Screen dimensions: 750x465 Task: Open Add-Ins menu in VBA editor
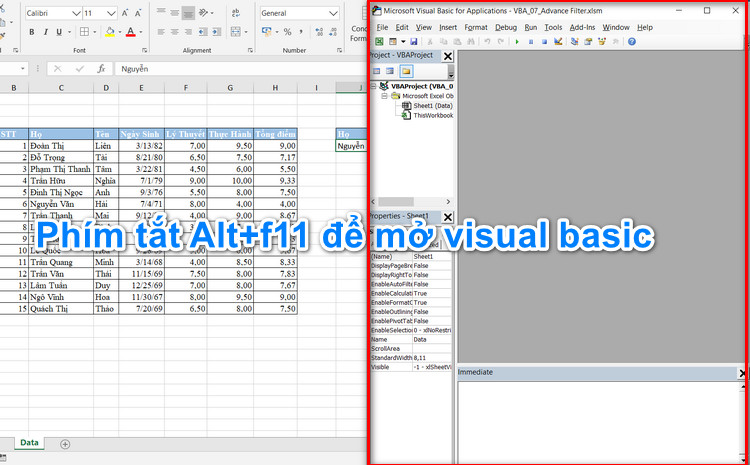tap(582, 28)
